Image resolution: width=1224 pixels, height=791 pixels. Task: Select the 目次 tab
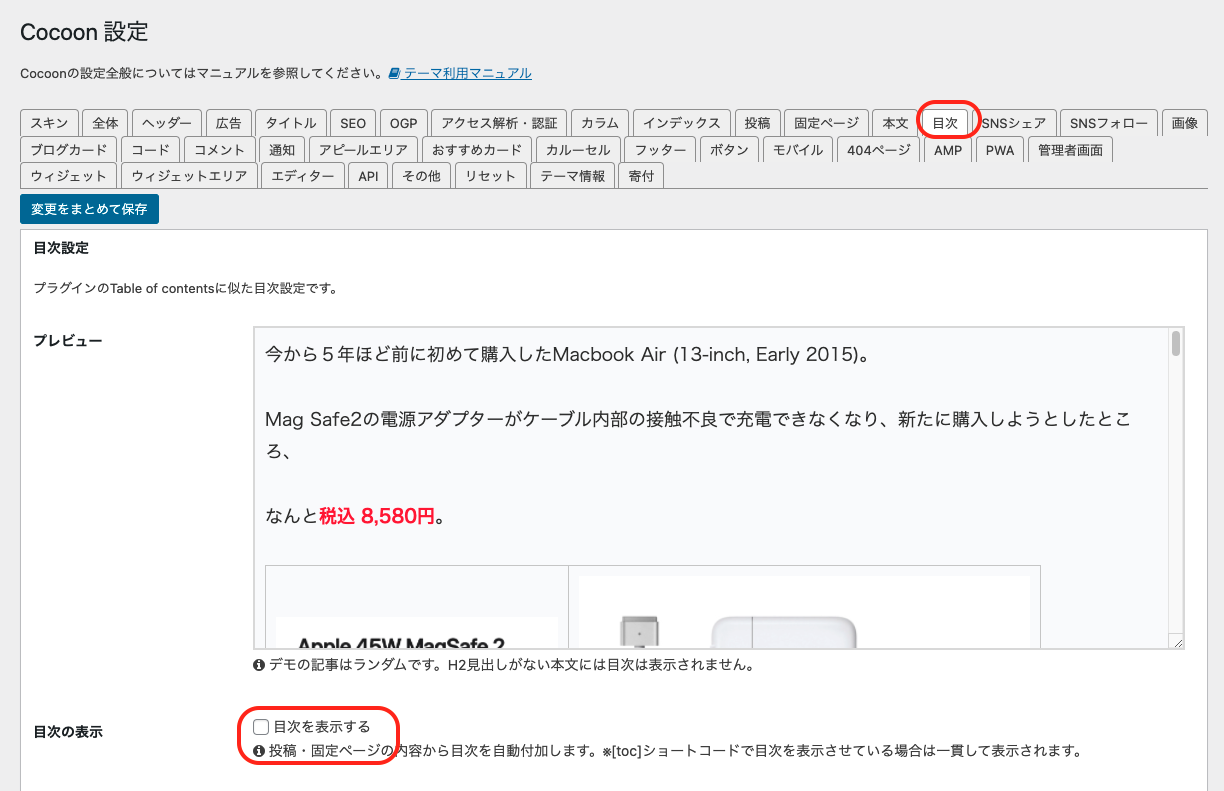coord(945,123)
